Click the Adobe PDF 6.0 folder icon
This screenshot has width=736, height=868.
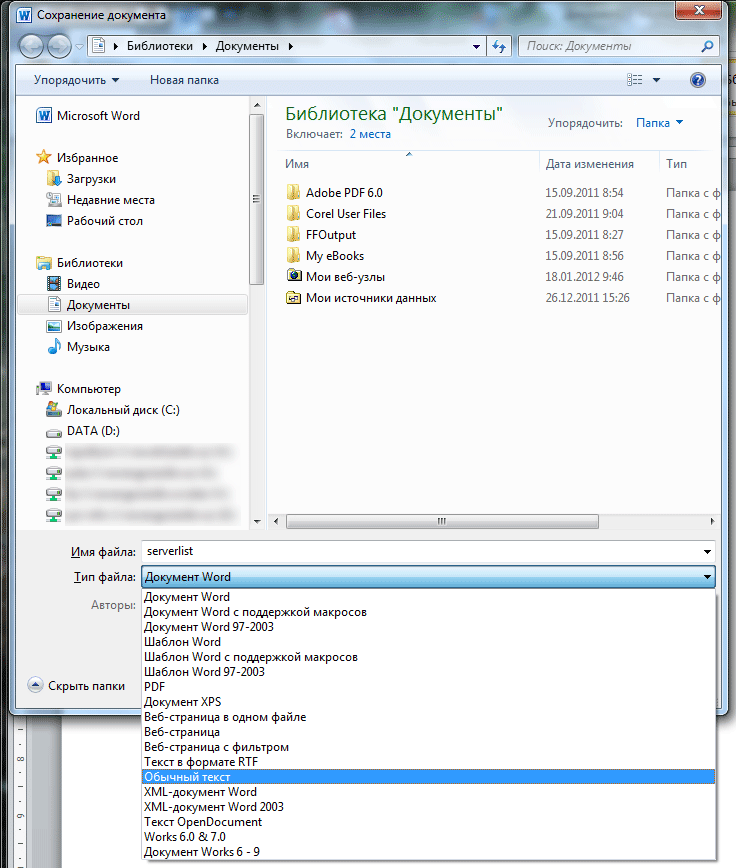294,192
